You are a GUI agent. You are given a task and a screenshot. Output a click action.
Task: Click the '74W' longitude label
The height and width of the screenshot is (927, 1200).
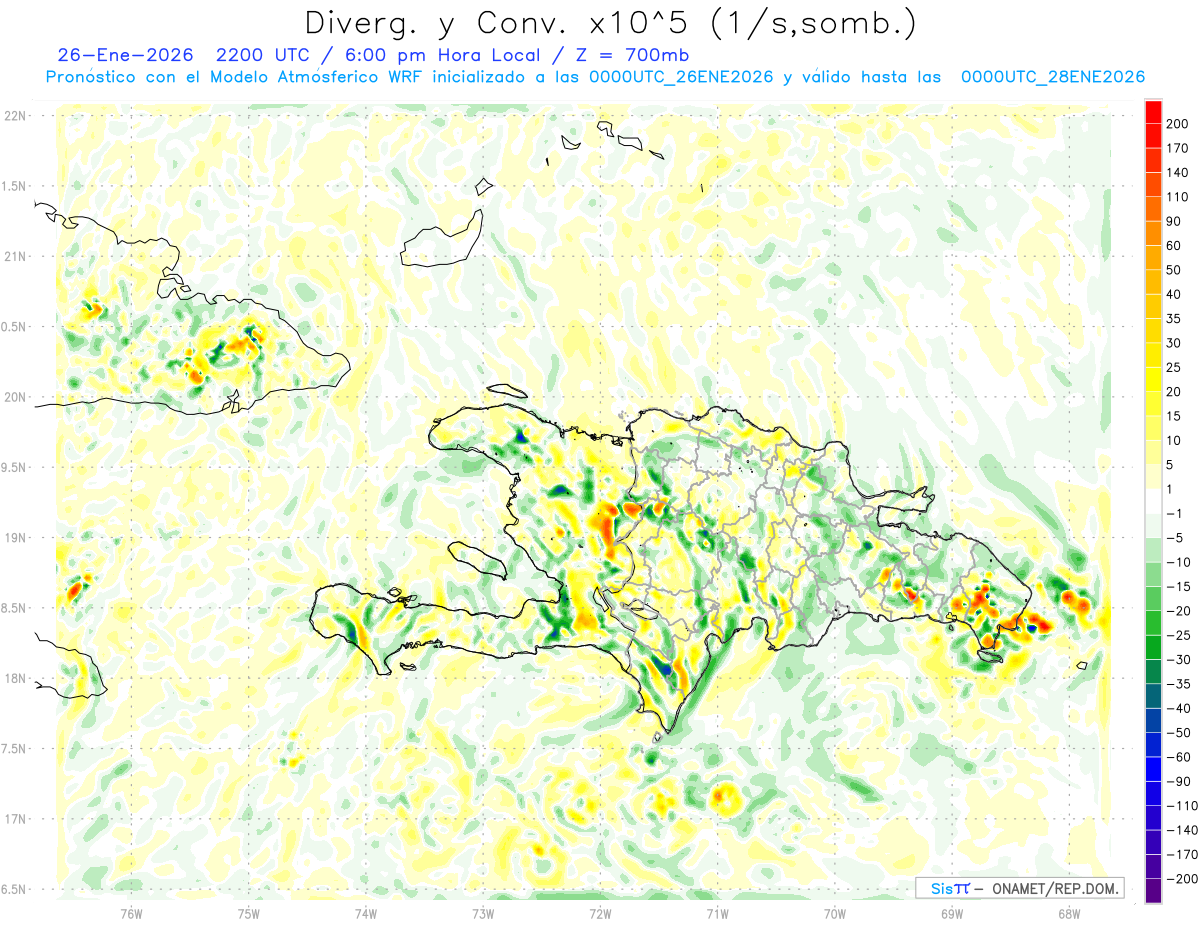click(365, 913)
